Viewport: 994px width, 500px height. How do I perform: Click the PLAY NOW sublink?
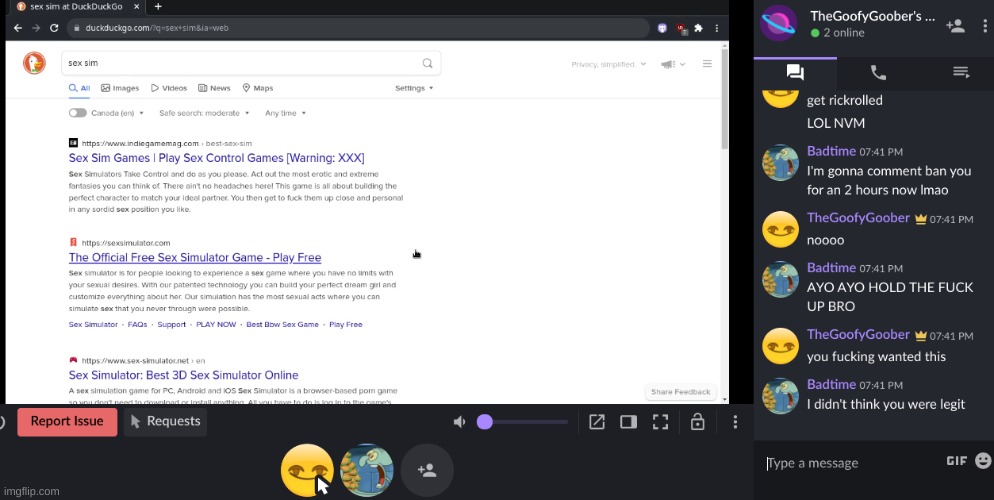point(216,324)
